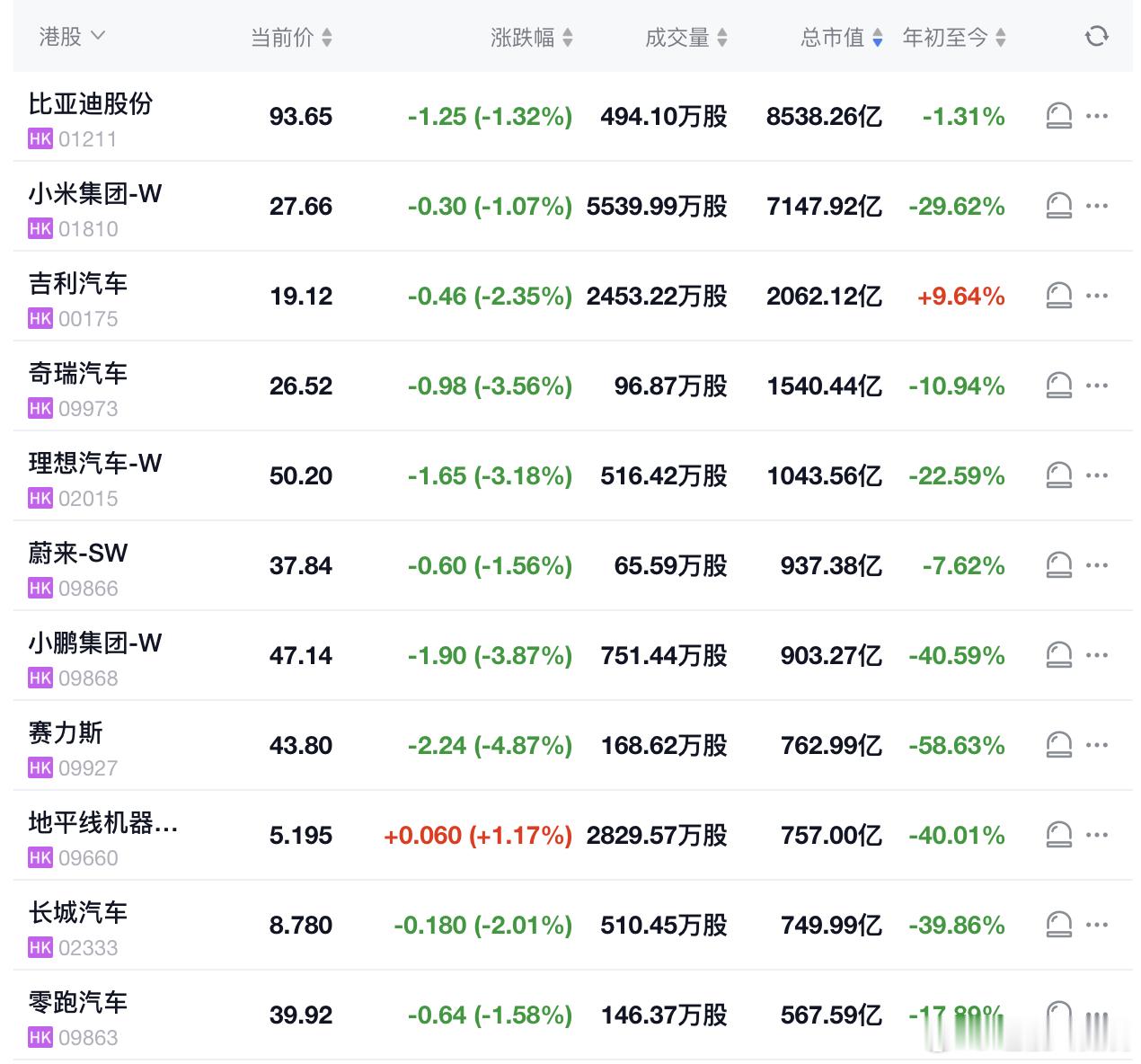This screenshot has height=1064, width=1141.
Task: Open 零跑汽车 stock name
Action: [x=78, y=1002]
